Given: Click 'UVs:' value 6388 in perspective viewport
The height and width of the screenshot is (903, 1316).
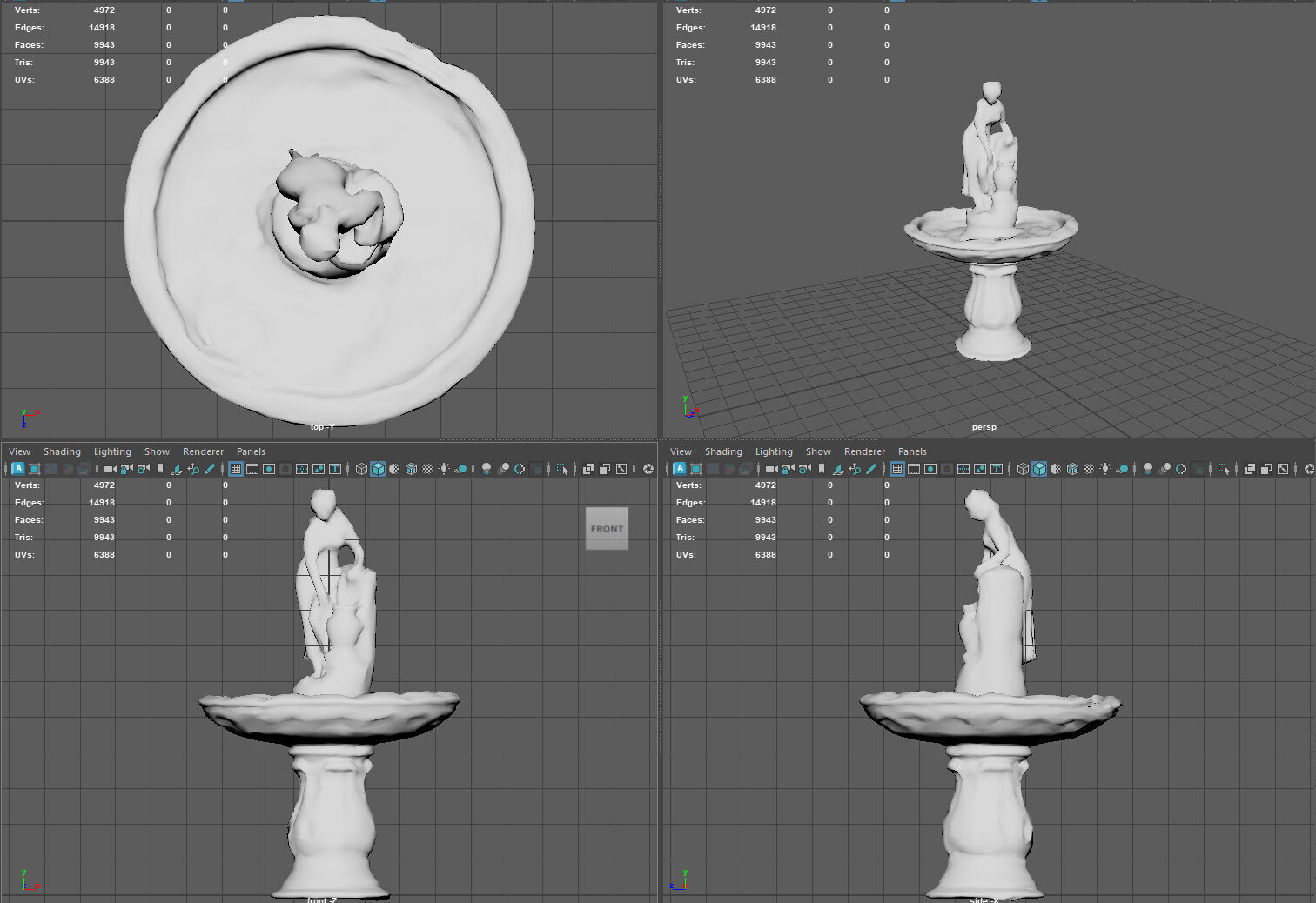Looking at the screenshot, I should (x=765, y=80).
